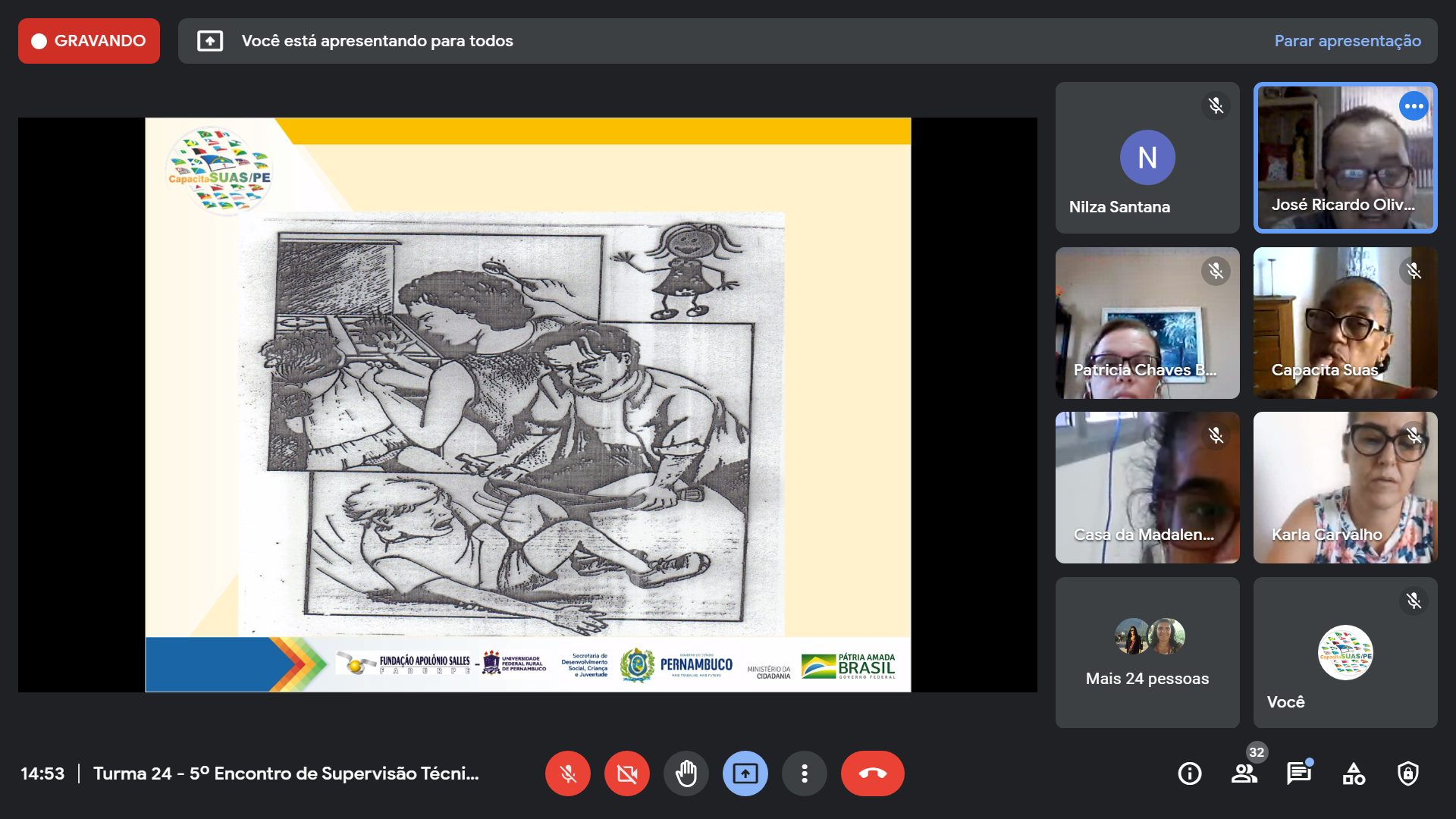Image resolution: width=1456 pixels, height=819 pixels.
Task: Open options on José Ricardo's tile
Action: pos(1414,106)
